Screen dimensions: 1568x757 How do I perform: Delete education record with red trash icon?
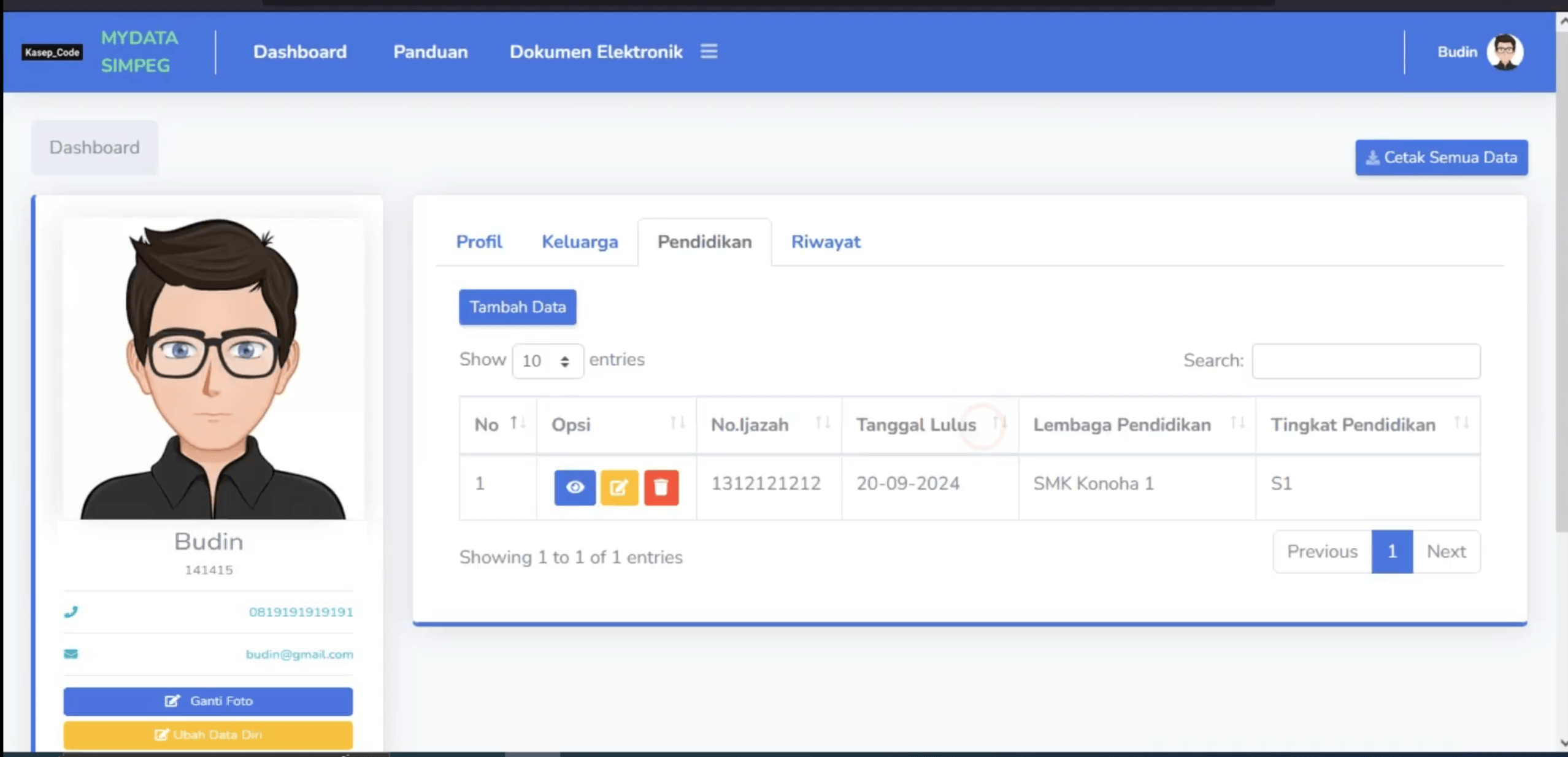(x=661, y=488)
